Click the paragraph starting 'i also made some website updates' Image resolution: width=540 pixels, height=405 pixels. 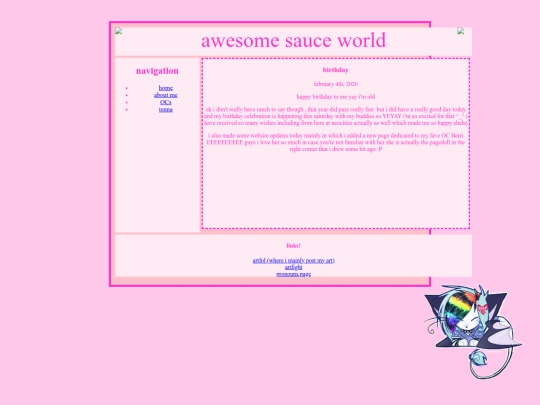[335, 142]
